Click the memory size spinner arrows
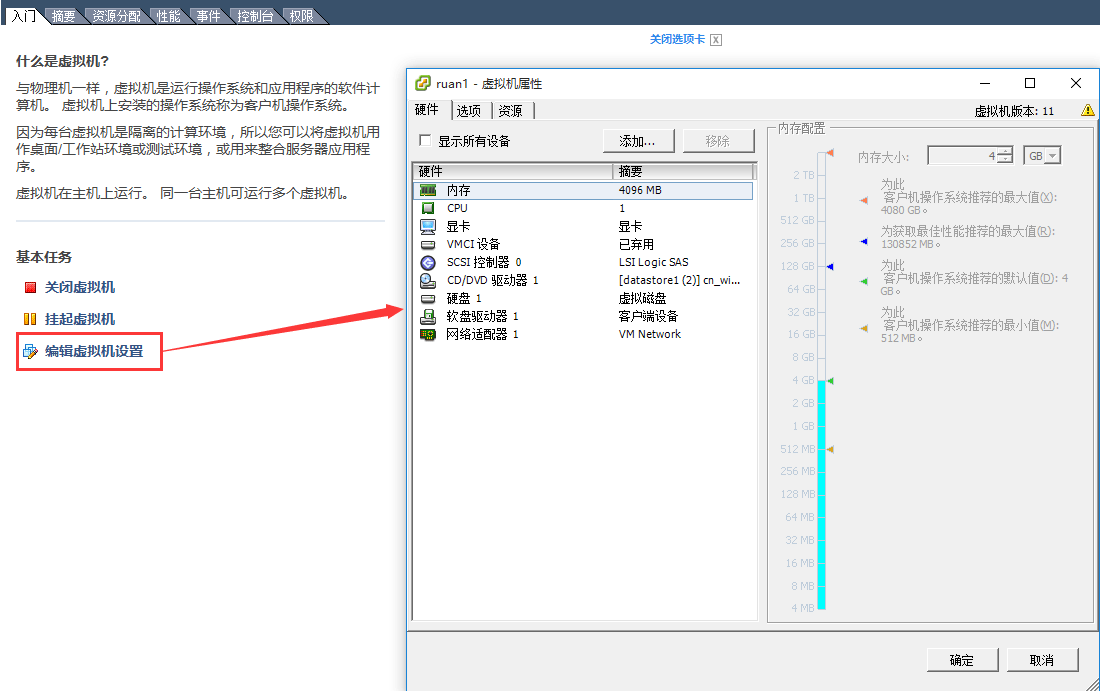Viewport: 1100px width, 691px height. tap(1005, 156)
